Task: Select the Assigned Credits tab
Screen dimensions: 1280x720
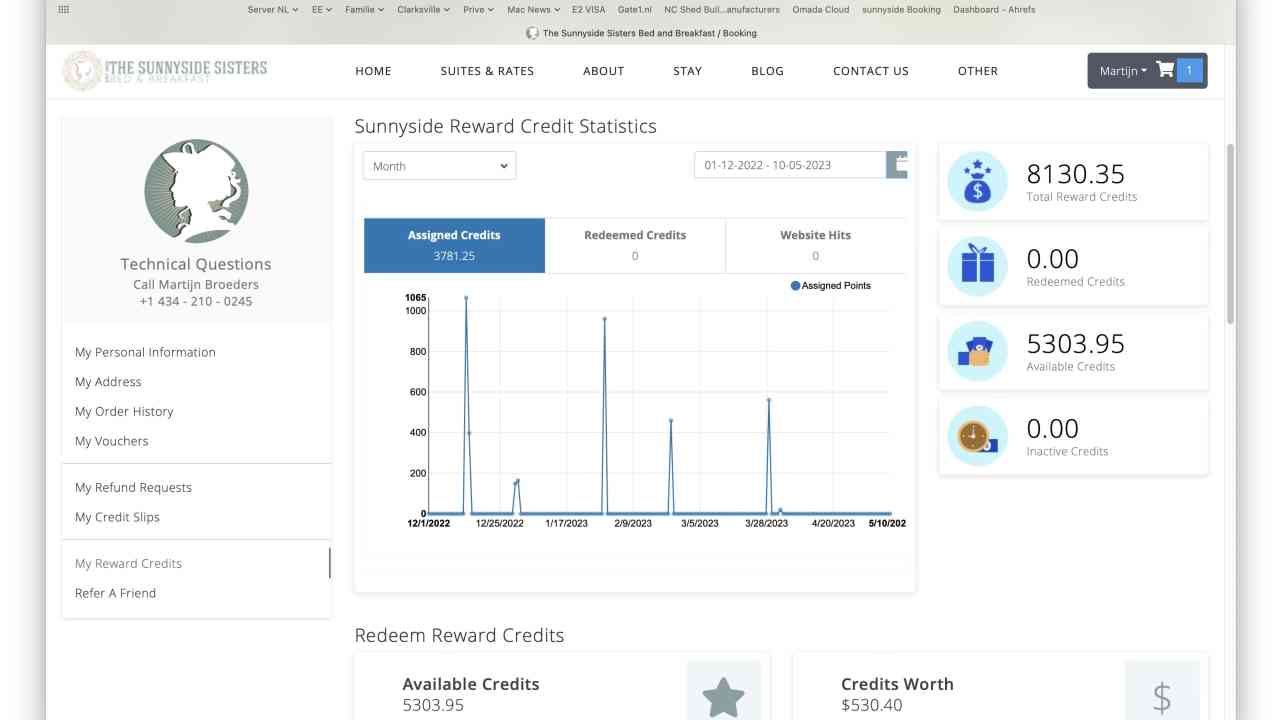Action: pyautogui.click(x=454, y=245)
